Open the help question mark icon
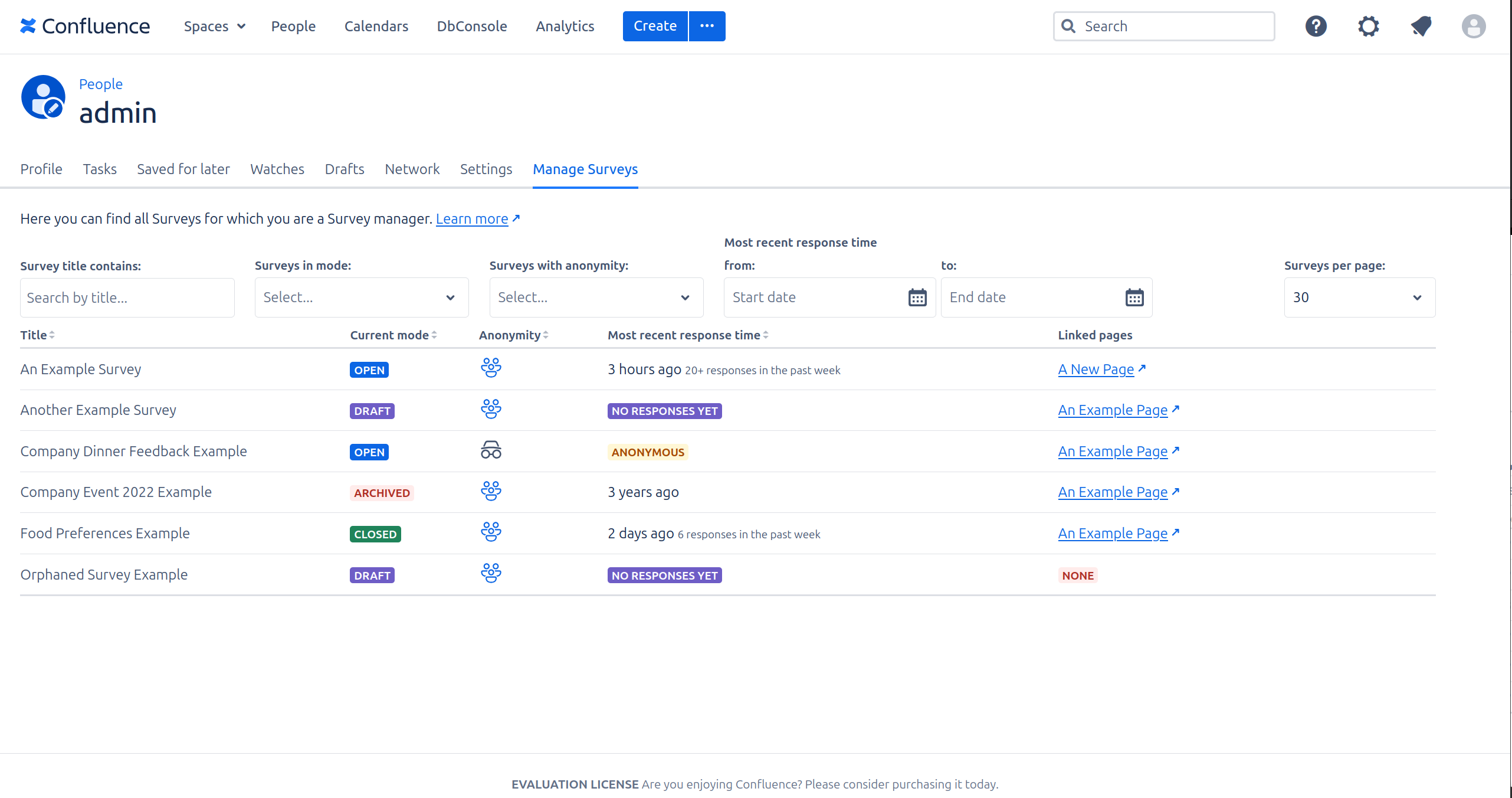This screenshot has height=798, width=1512. pyautogui.click(x=1316, y=26)
